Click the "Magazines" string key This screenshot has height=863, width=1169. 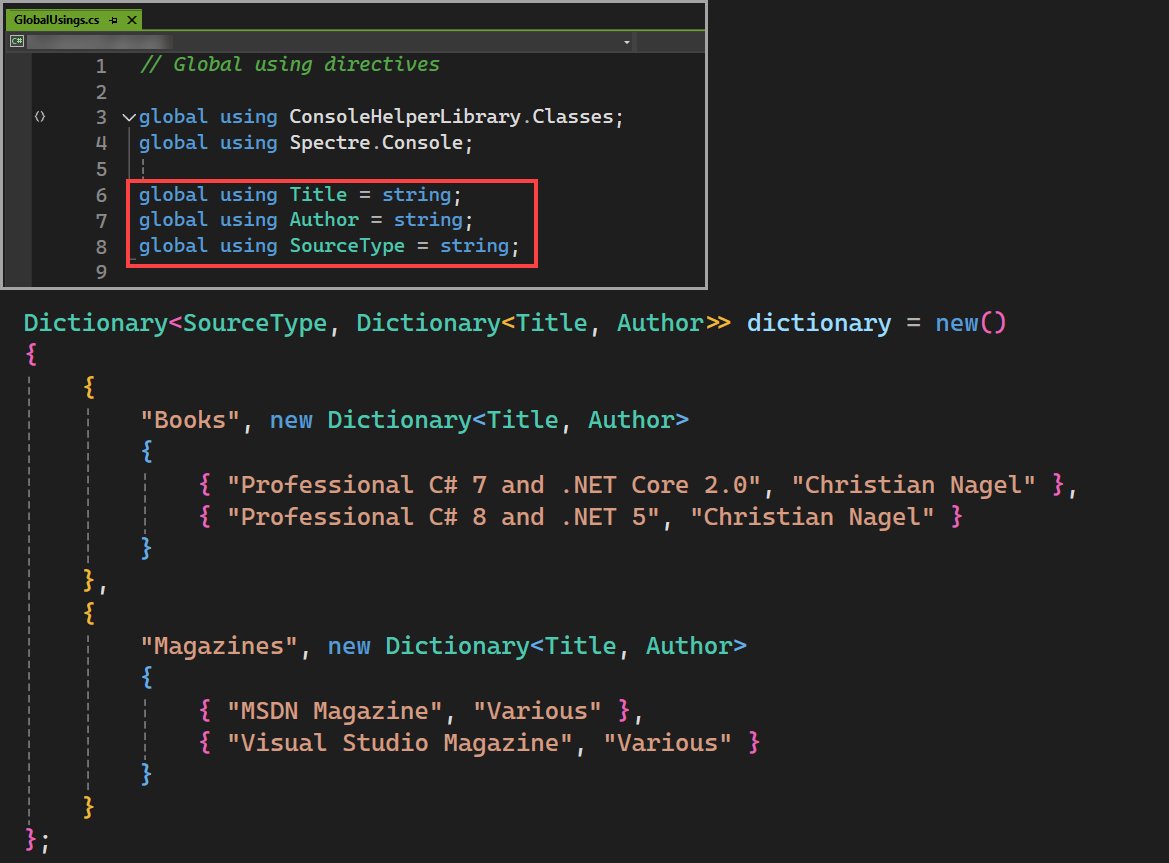point(219,645)
